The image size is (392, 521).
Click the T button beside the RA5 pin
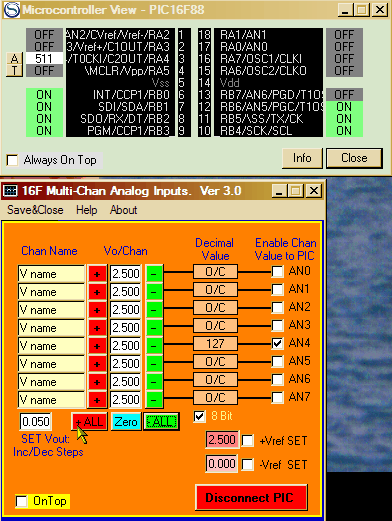point(14,70)
